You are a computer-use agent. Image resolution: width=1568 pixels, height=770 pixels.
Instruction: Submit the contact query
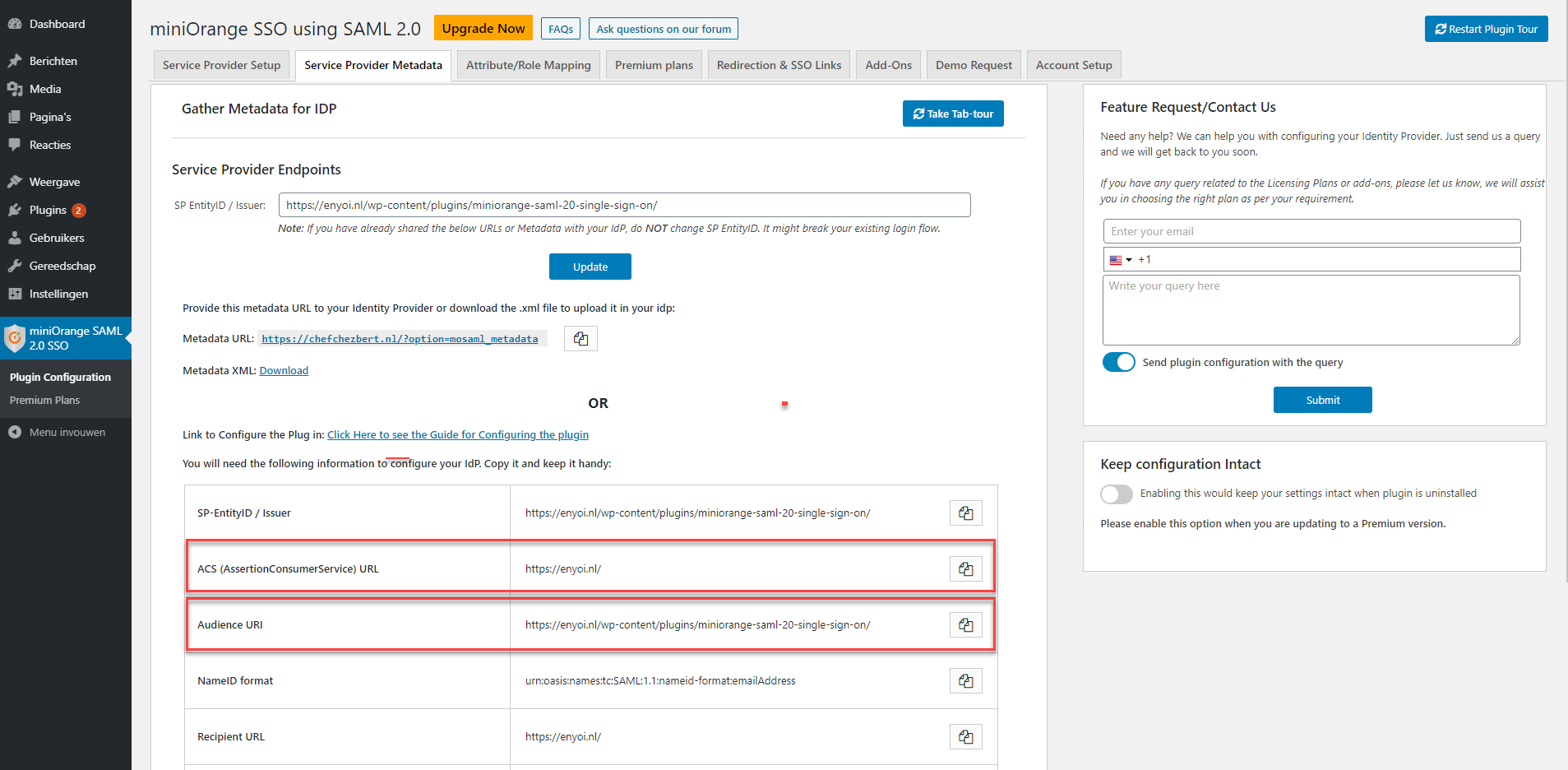[1322, 400]
